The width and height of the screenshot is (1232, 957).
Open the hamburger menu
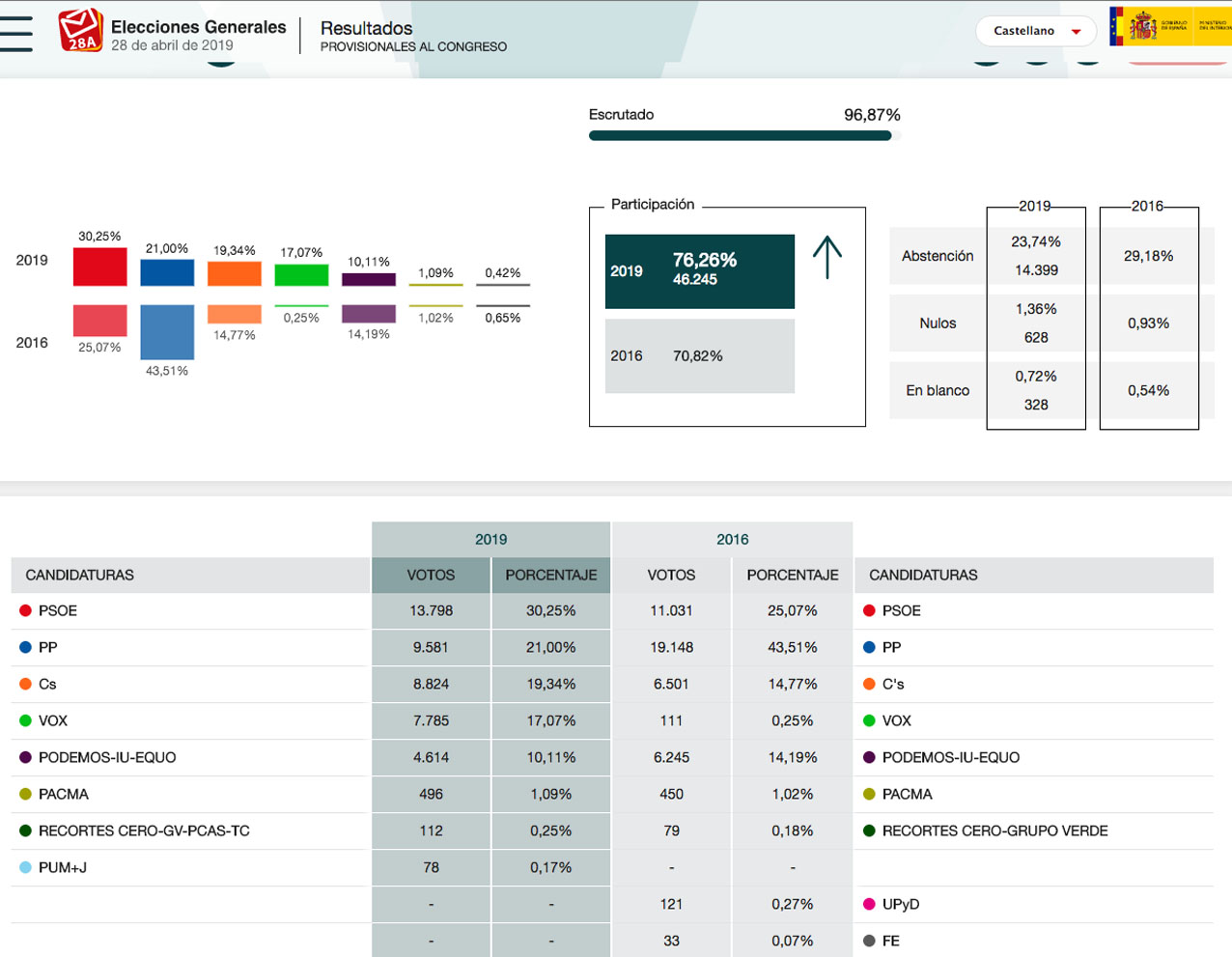15,34
